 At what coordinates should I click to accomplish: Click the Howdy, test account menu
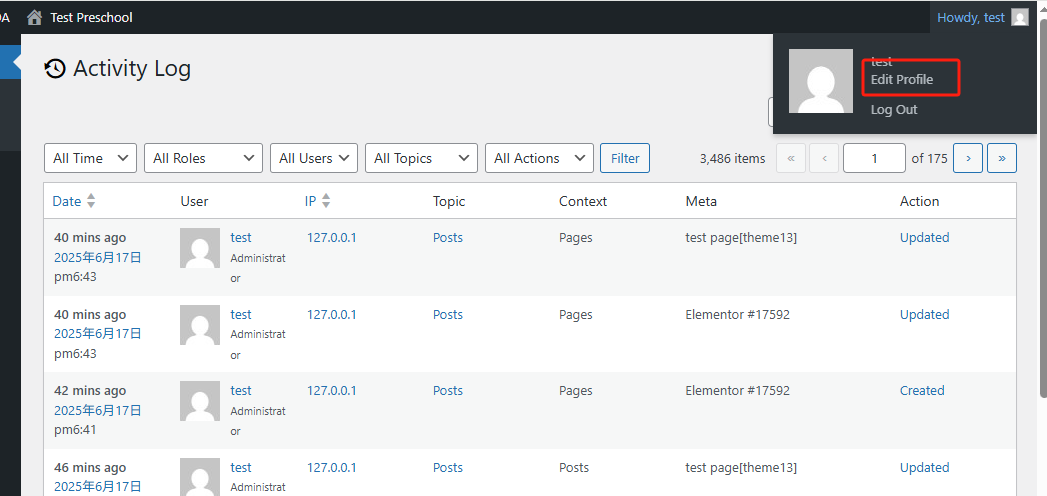point(971,17)
